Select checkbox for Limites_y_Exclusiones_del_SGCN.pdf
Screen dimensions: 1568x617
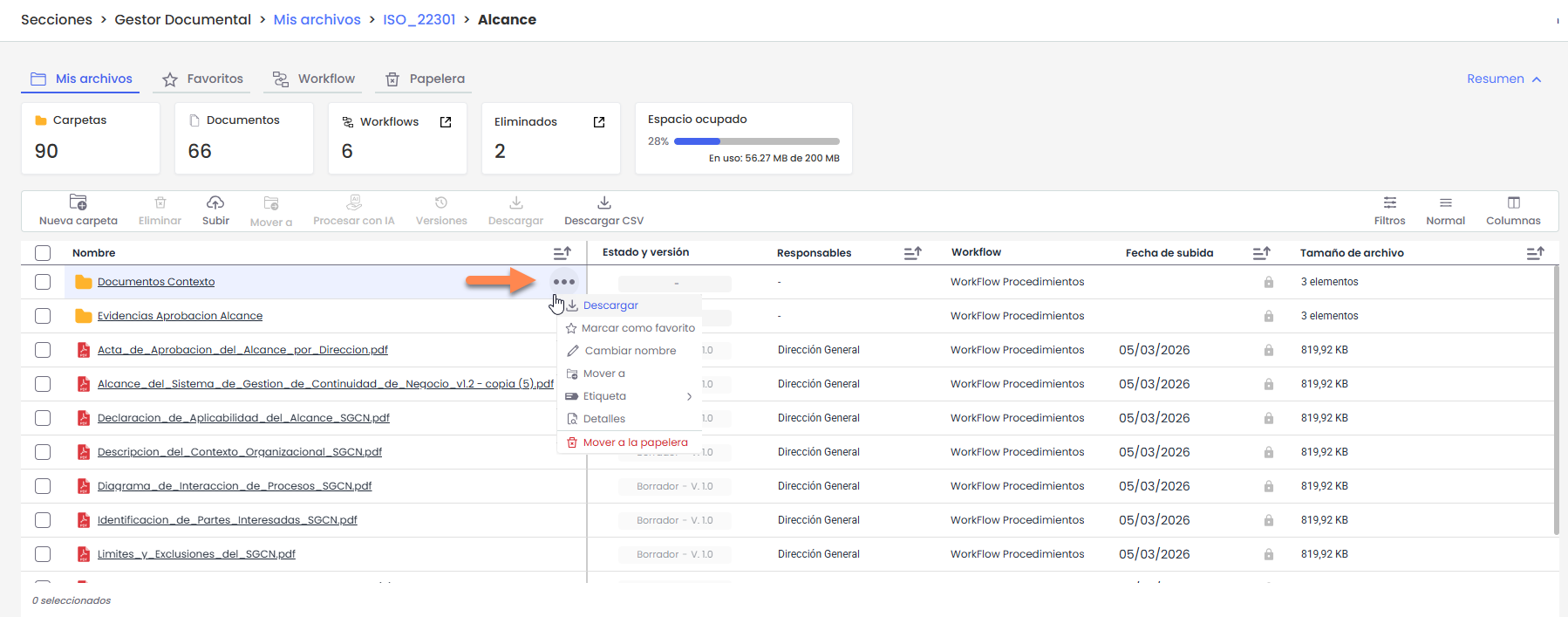(43, 554)
